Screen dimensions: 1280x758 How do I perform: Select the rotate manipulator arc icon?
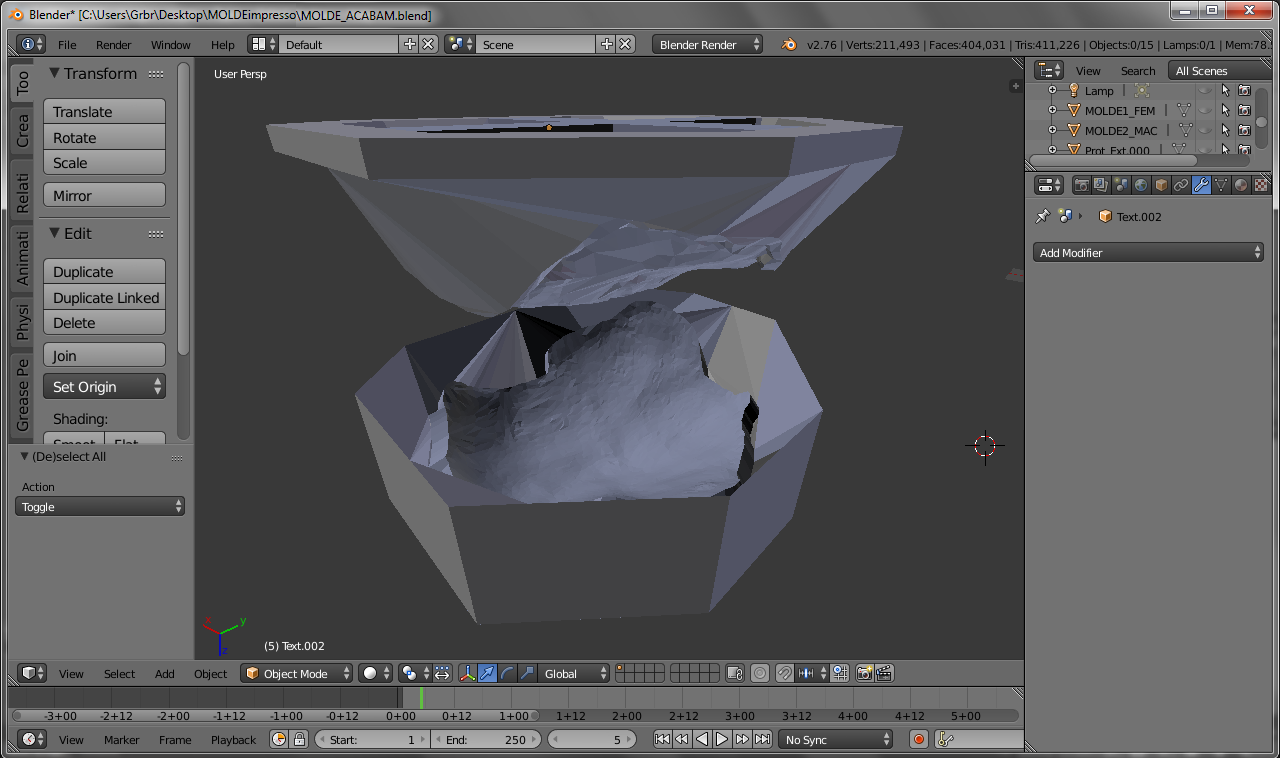point(507,674)
